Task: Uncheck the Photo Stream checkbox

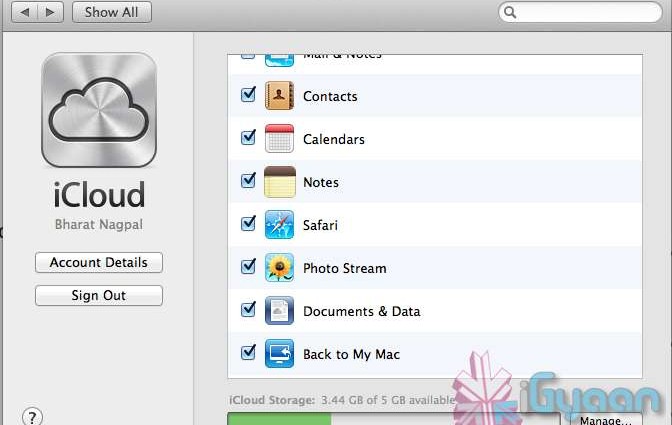Action: click(248, 268)
